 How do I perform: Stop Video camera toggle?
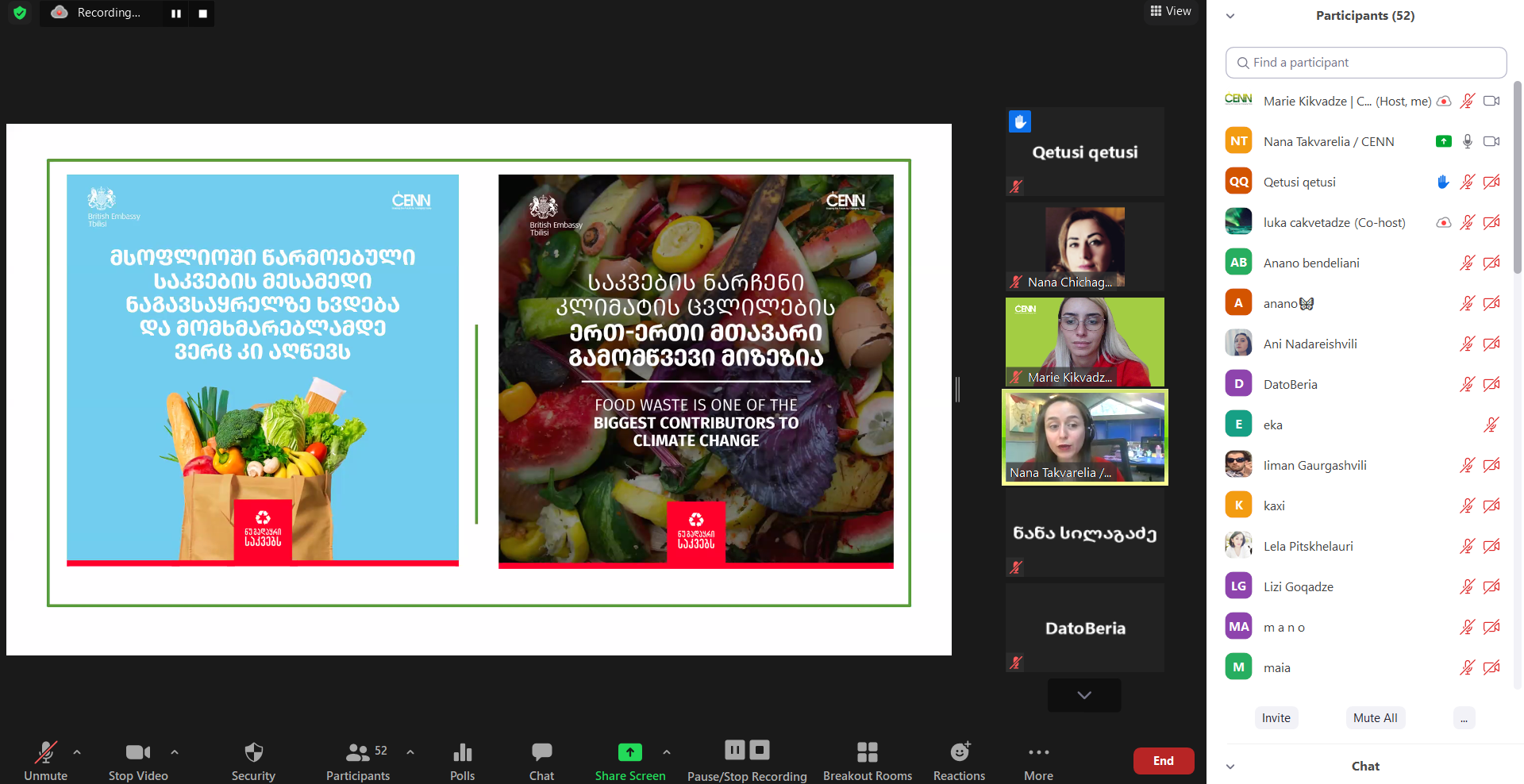pyautogui.click(x=137, y=752)
